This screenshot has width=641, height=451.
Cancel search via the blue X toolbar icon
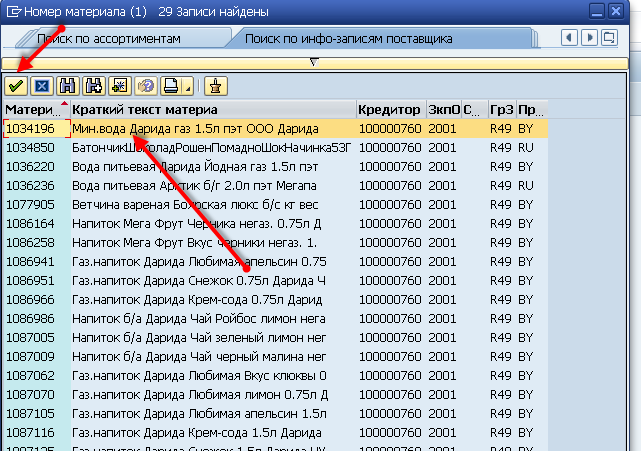42,86
